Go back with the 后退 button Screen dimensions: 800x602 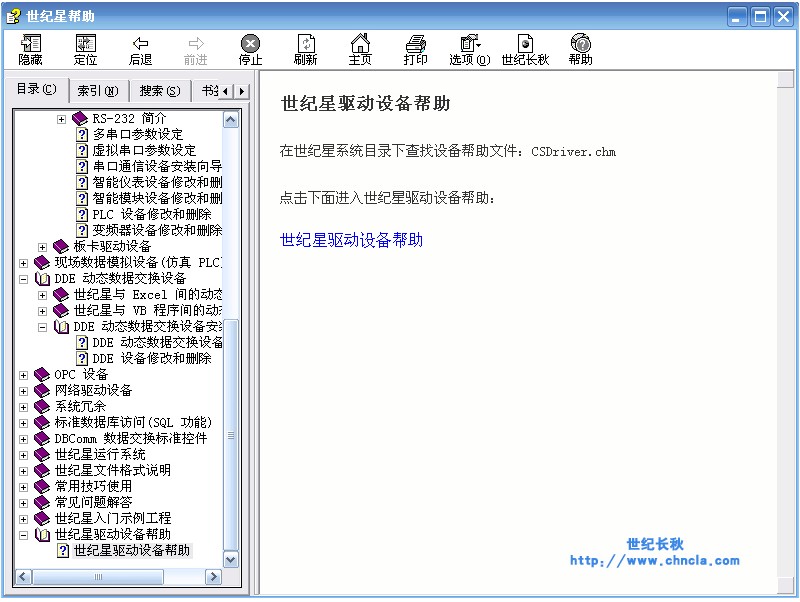coord(140,49)
